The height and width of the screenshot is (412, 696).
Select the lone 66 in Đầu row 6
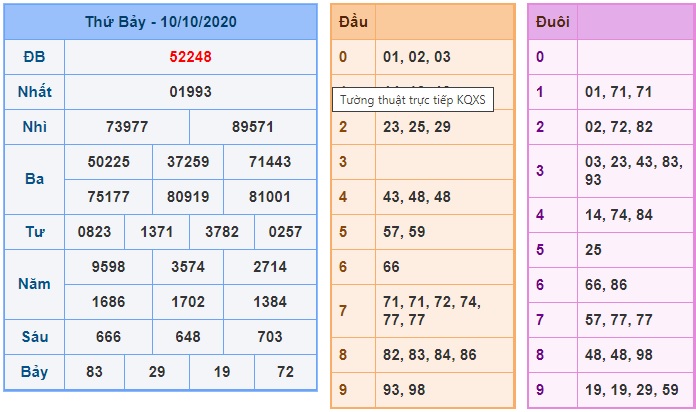[x=391, y=267]
